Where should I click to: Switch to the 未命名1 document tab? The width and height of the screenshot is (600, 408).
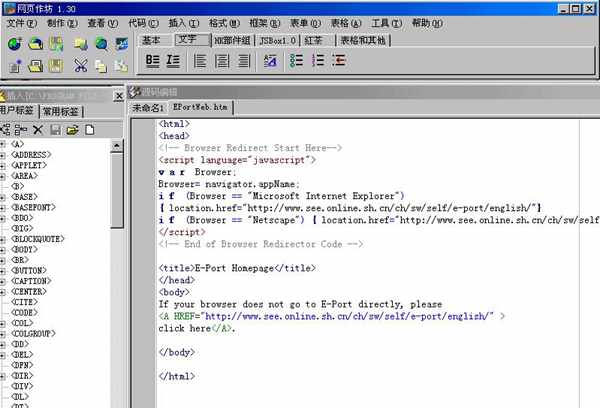pos(148,108)
